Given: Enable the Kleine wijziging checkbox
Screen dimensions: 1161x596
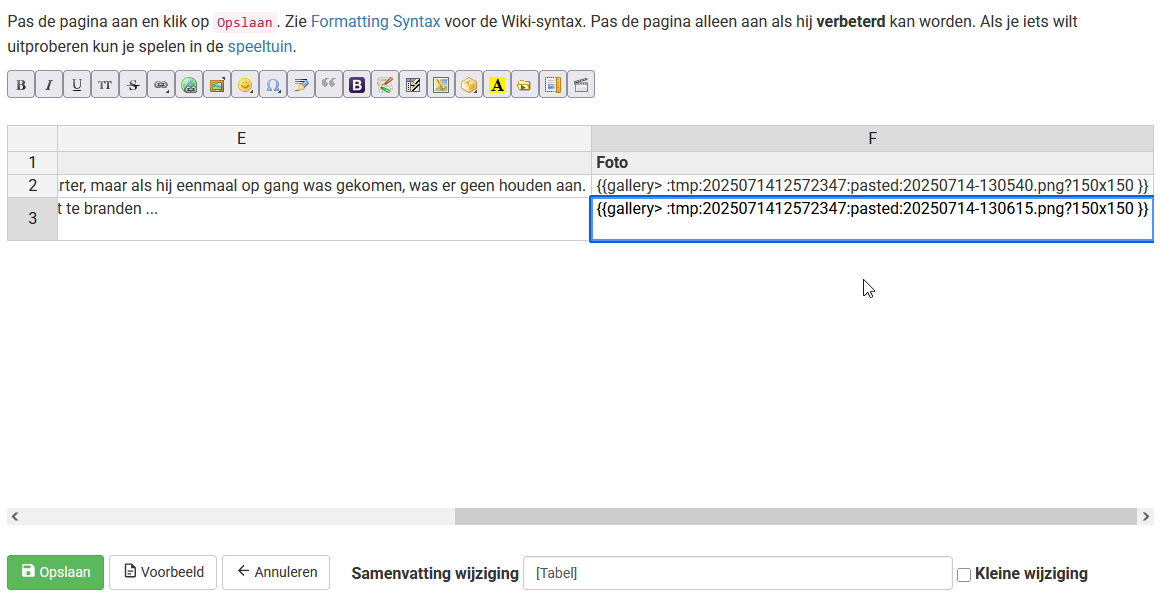Looking at the screenshot, I should point(964,574).
